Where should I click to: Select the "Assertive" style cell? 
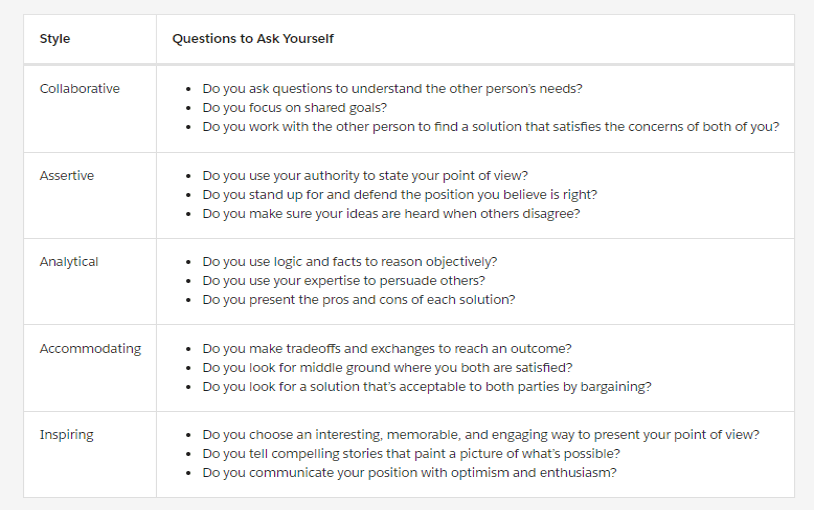pos(67,176)
